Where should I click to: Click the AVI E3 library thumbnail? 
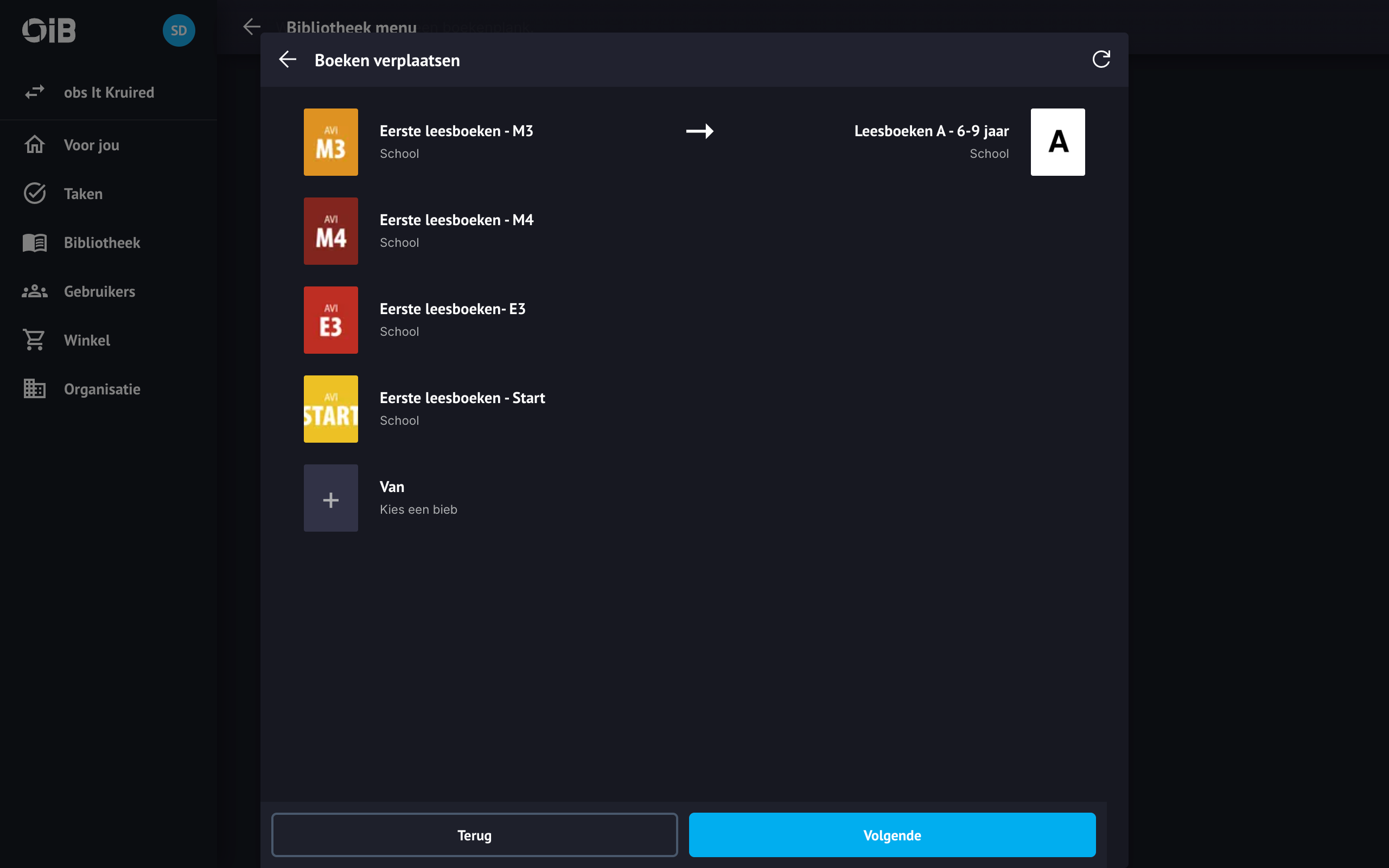[330, 320]
